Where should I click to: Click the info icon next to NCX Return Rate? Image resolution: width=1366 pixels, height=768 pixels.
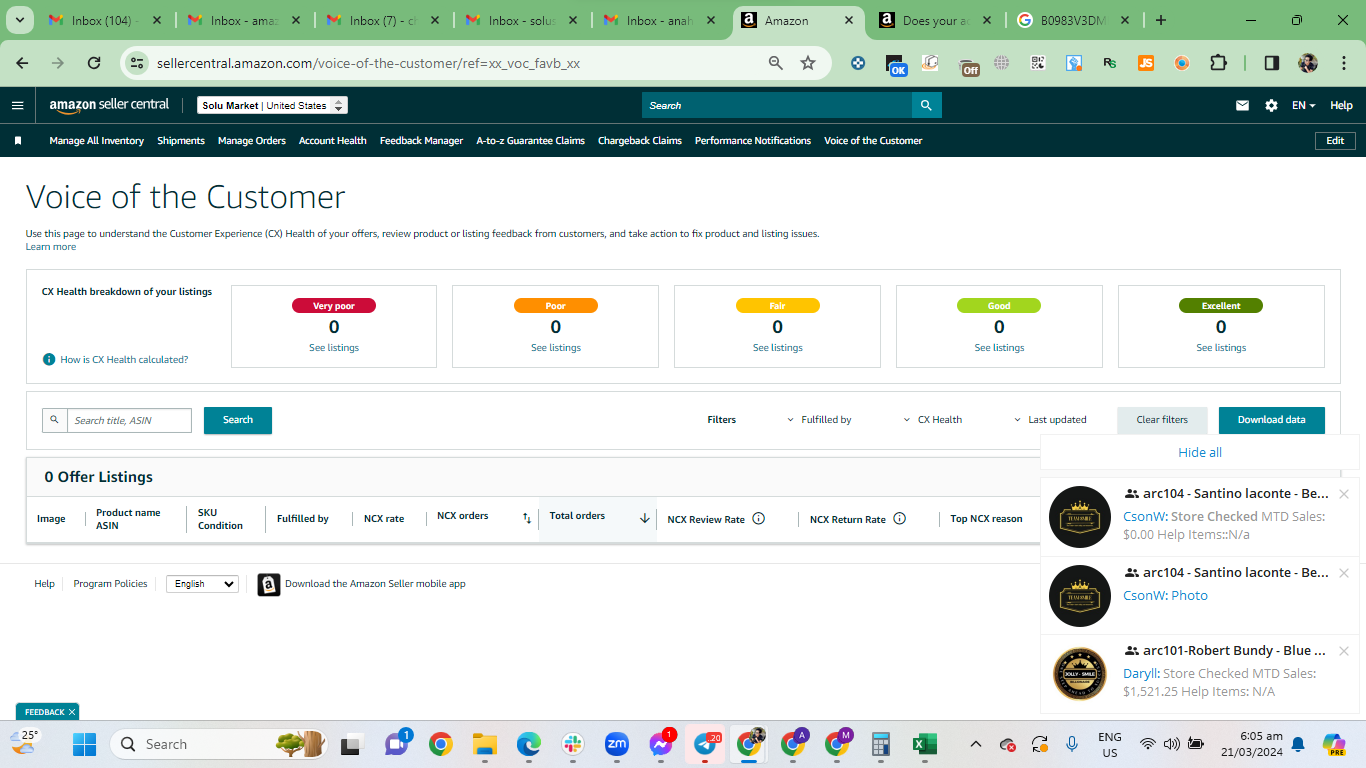pos(899,519)
